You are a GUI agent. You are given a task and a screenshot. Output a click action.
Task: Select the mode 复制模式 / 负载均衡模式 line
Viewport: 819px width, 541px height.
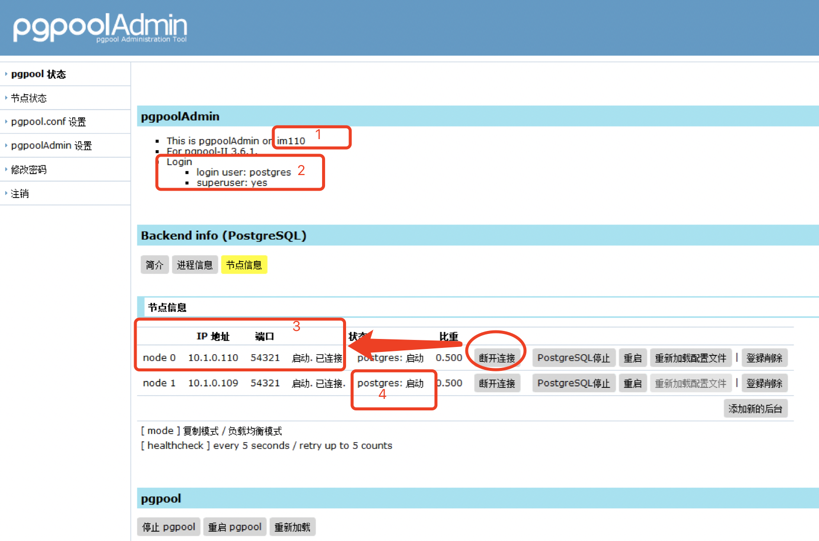(211, 431)
